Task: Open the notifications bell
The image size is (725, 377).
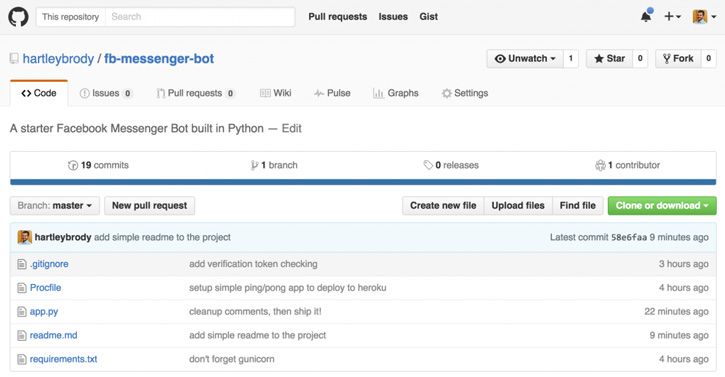Action: [646, 16]
